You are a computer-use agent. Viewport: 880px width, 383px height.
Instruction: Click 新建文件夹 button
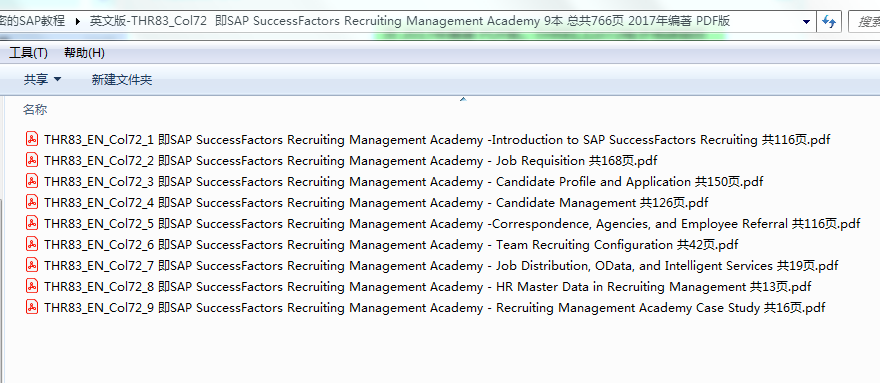(122, 80)
